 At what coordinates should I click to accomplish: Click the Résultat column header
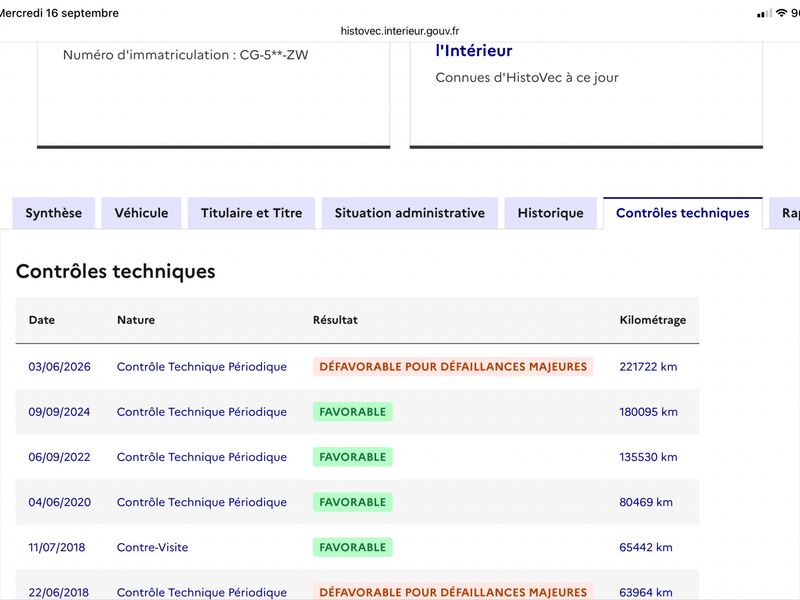coord(335,320)
